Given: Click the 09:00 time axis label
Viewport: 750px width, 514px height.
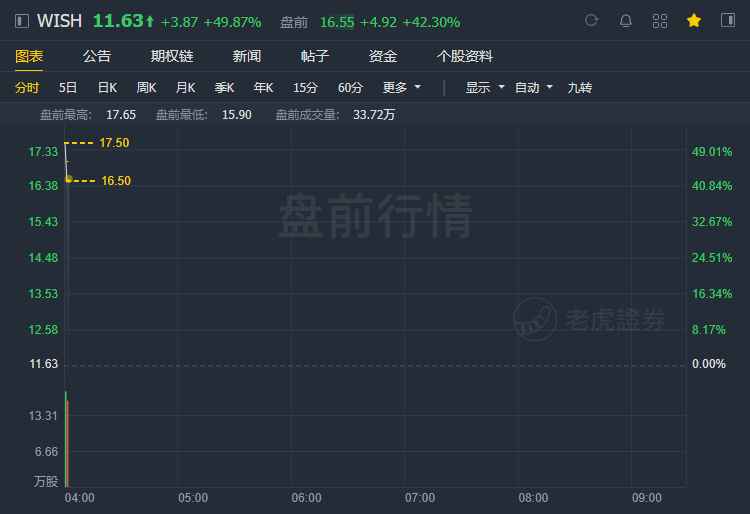Looking at the screenshot, I should coord(647,498).
